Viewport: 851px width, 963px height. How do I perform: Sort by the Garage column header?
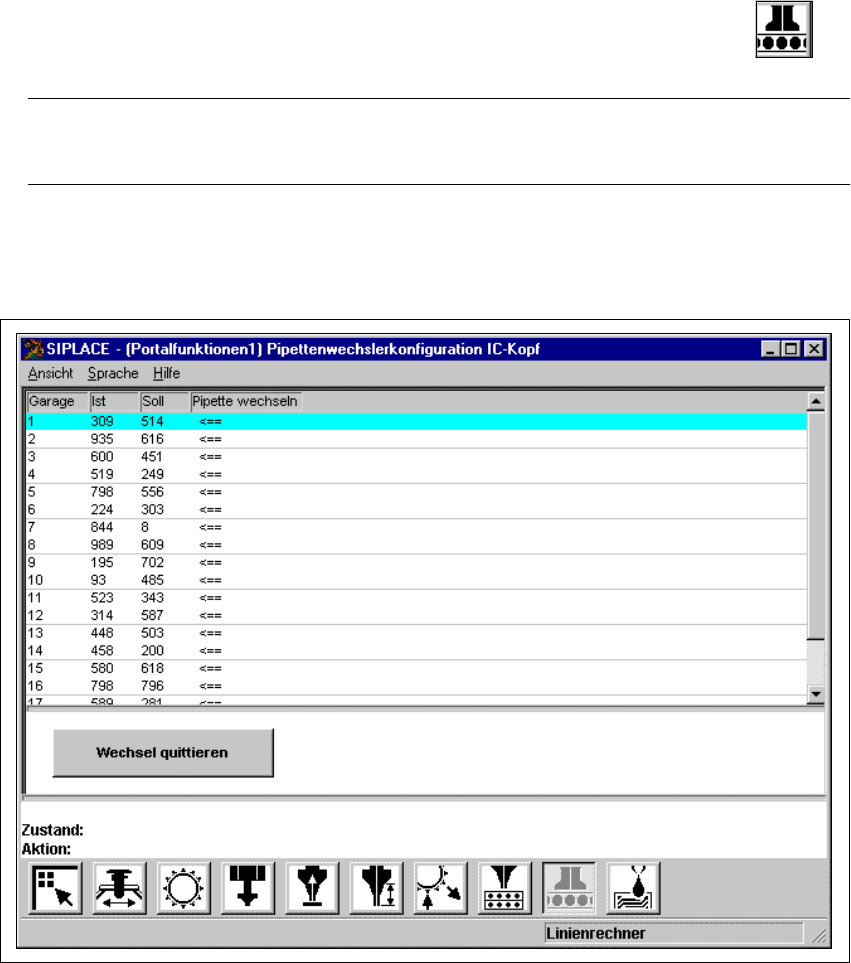pyautogui.click(x=58, y=401)
